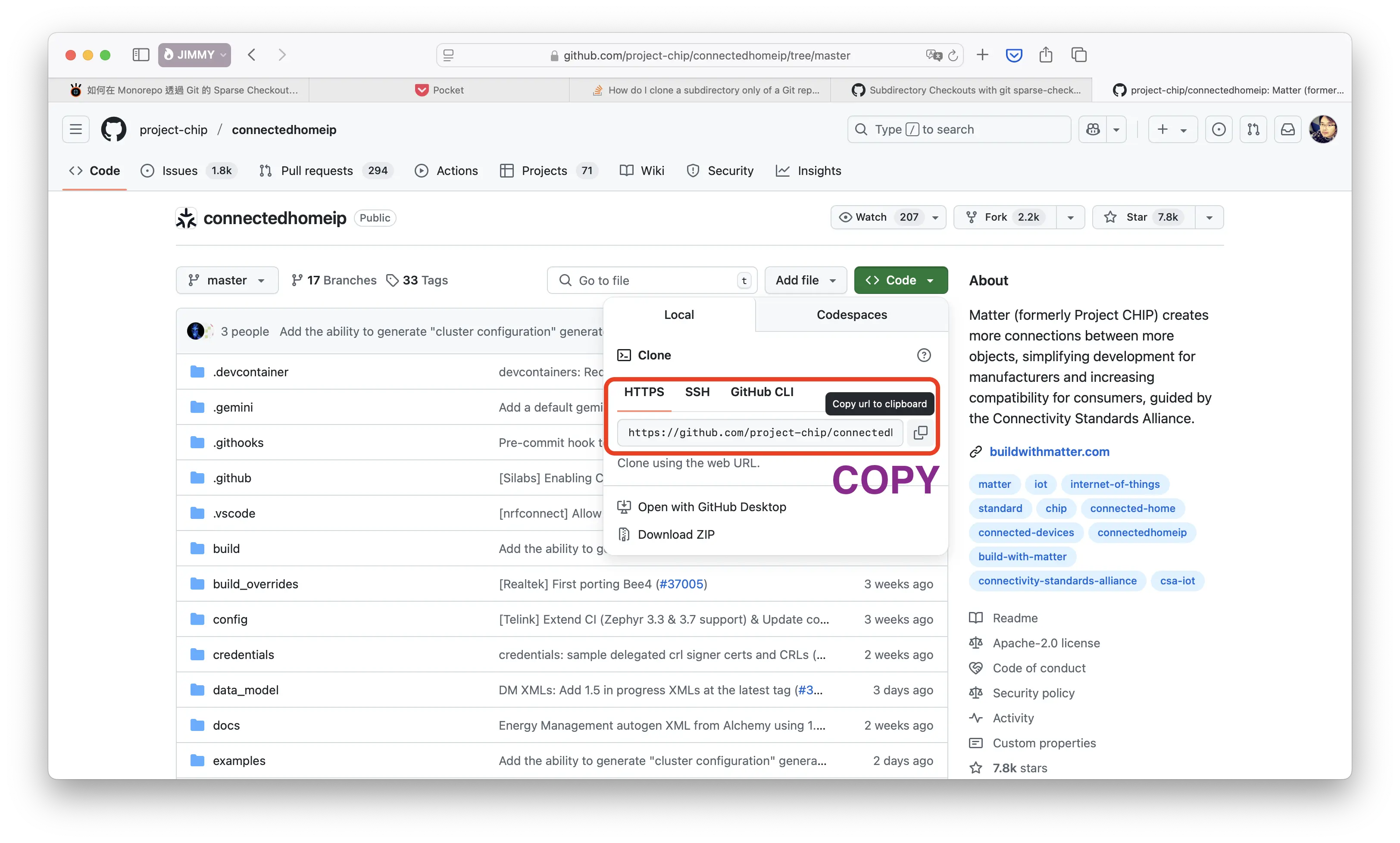Screen dimensions: 1400x843
Task: Focus the Go to file search field
Action: (x=651, y=280)
